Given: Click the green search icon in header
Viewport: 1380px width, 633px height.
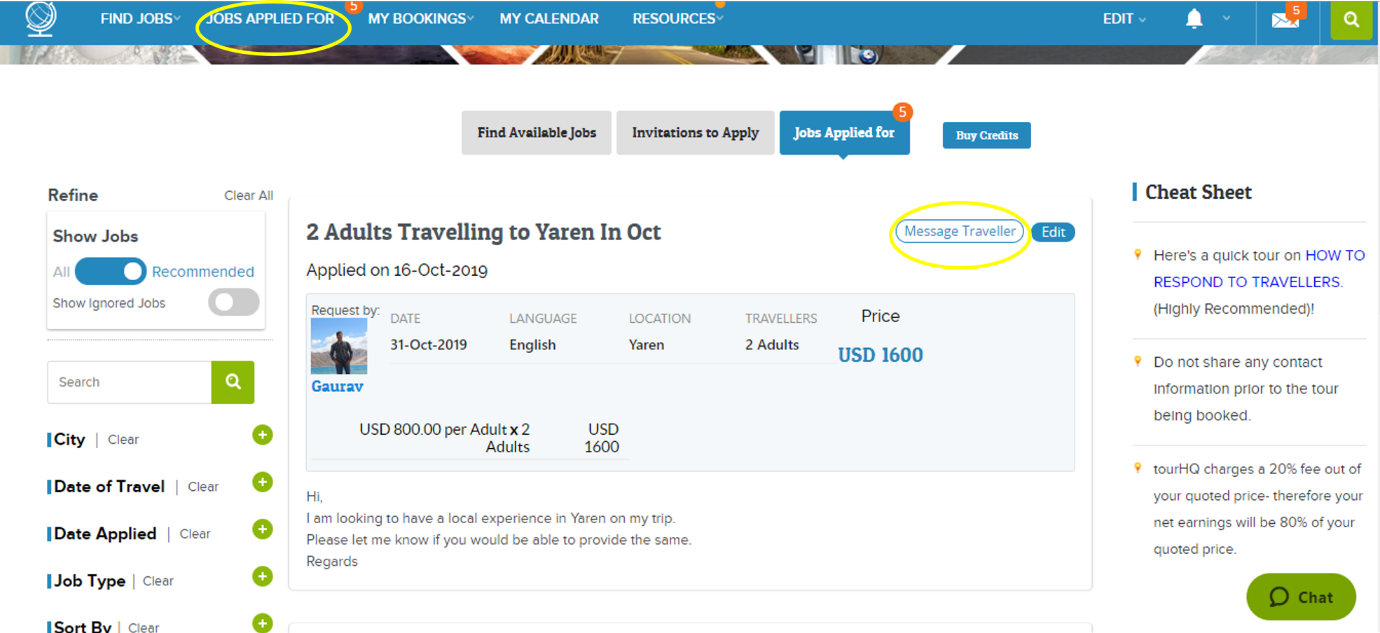Looking at the screenshot, I should (1351, 20).
